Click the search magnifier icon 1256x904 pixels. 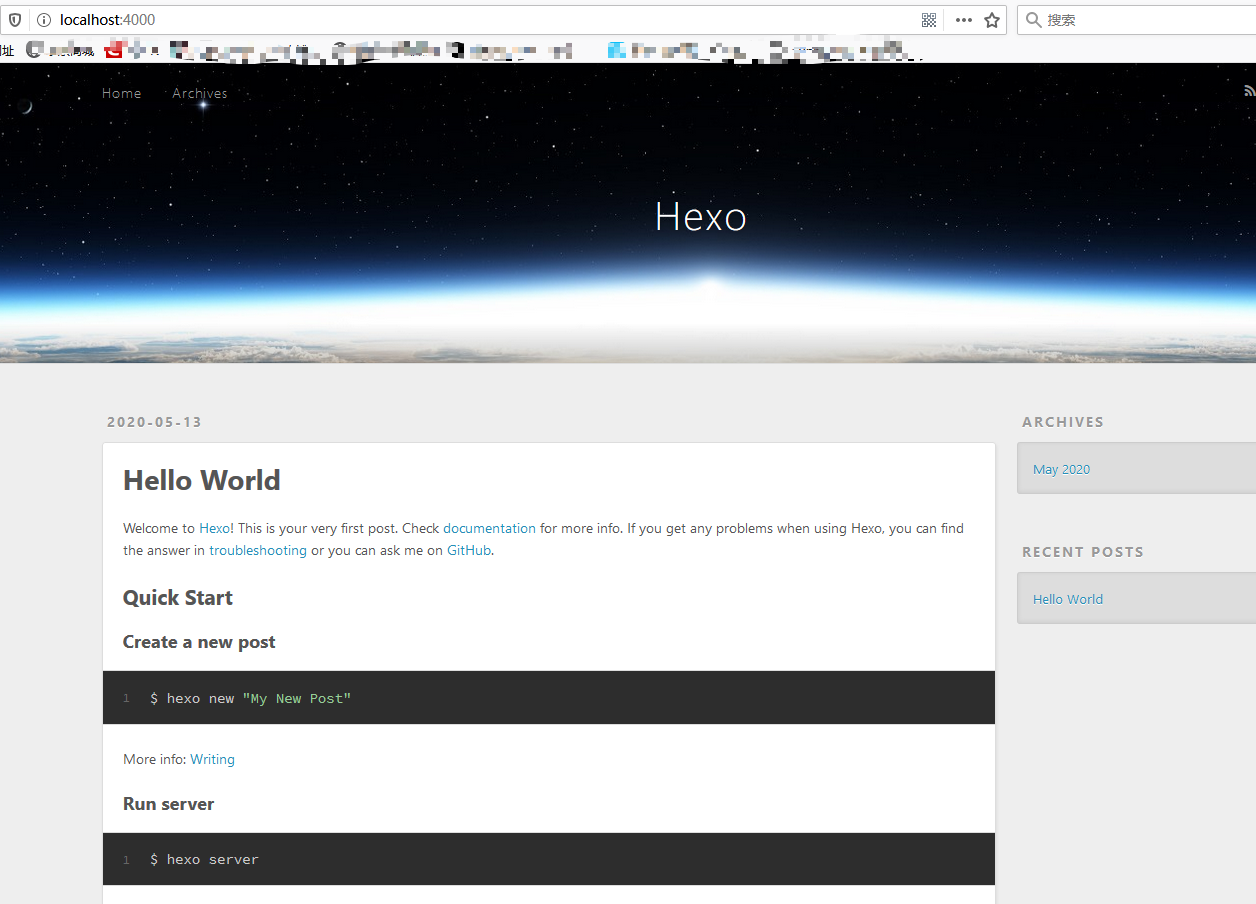pyautogui.click(x=1033, y=20)
